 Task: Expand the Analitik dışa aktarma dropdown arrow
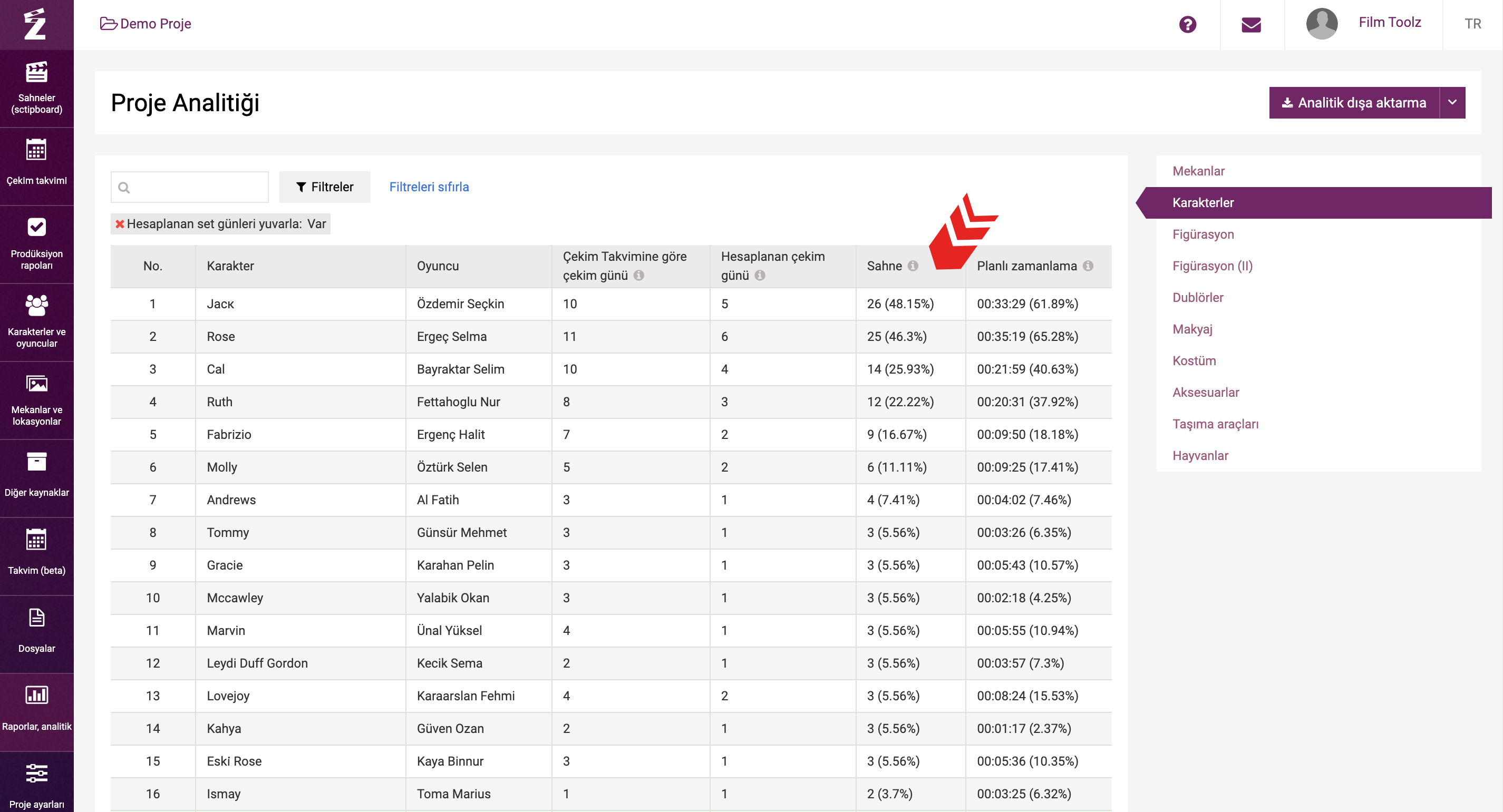click(1452, 103)
